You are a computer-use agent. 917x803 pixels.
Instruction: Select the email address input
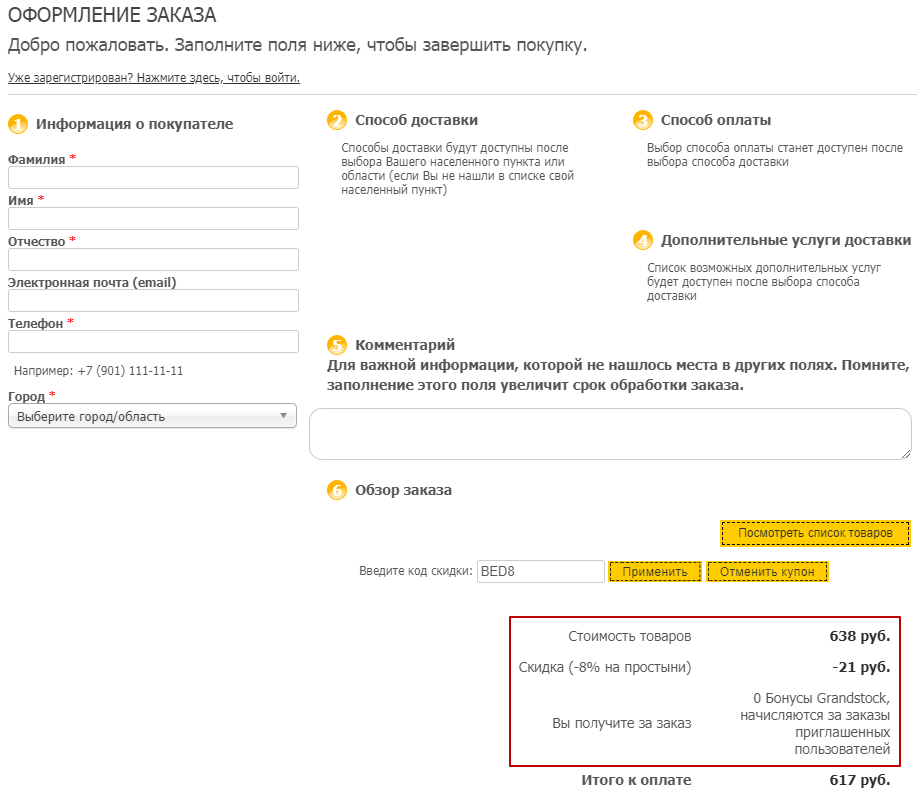(x=153, y=301)
